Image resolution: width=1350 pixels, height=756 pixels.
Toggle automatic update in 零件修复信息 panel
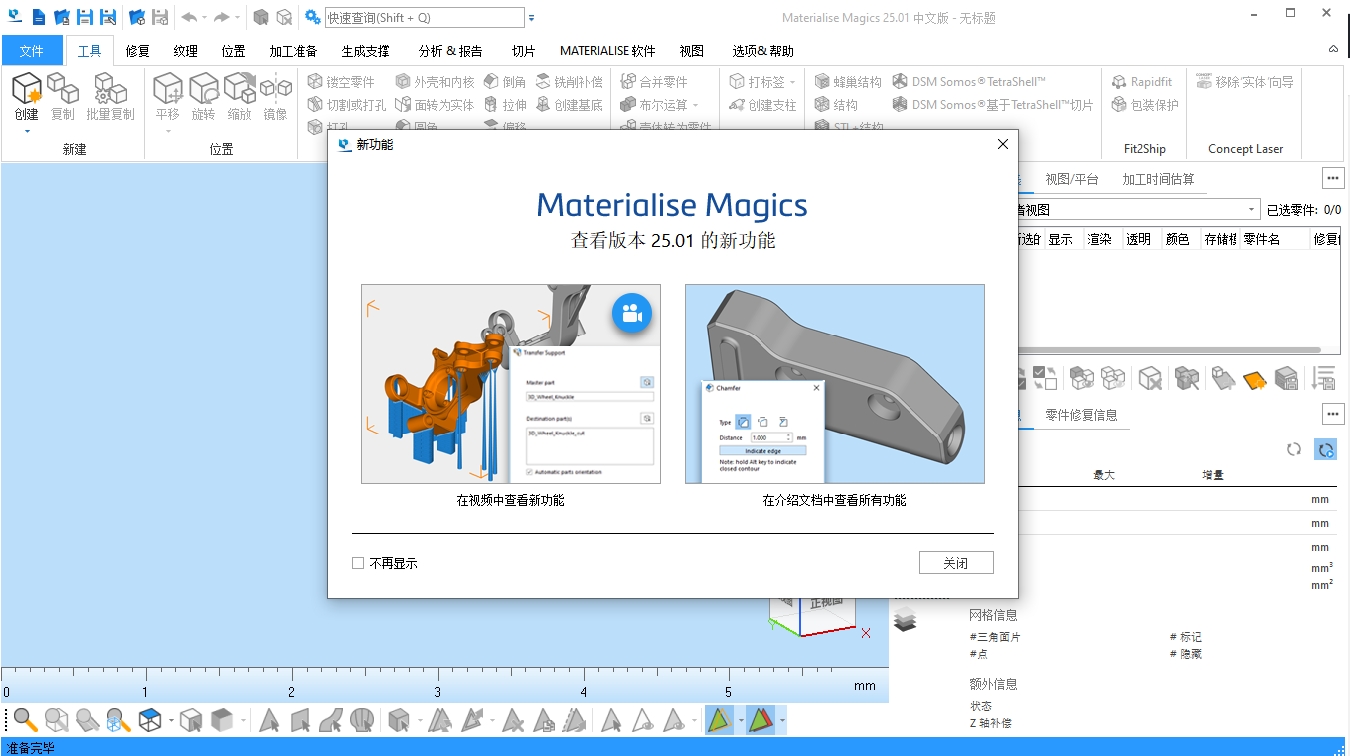(x=1326, y=449)
